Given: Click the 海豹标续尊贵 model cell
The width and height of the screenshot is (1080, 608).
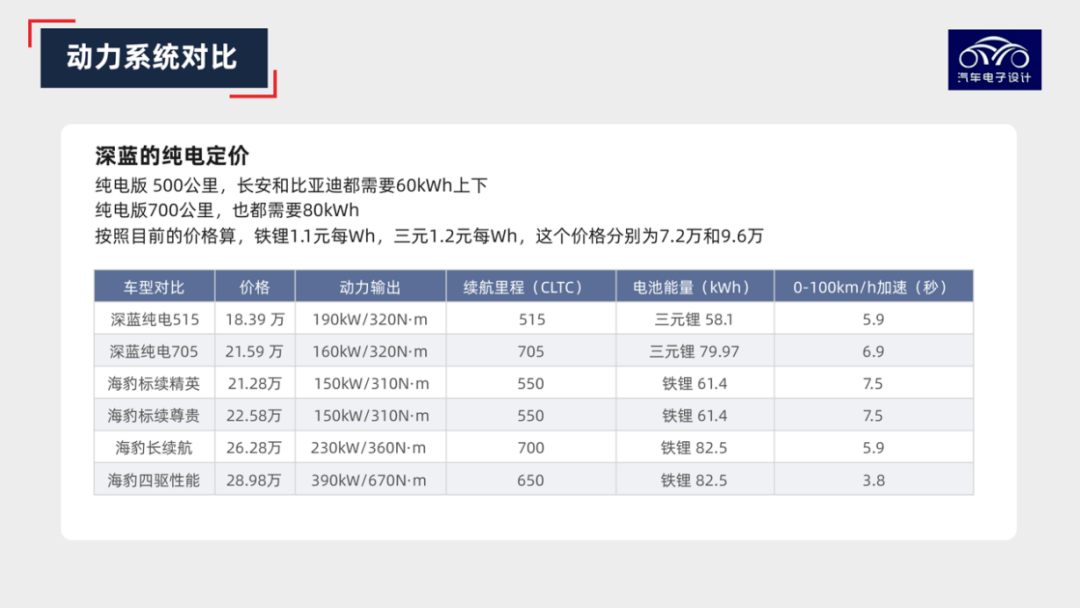Looking at the screenshot, I should [154, 416].
